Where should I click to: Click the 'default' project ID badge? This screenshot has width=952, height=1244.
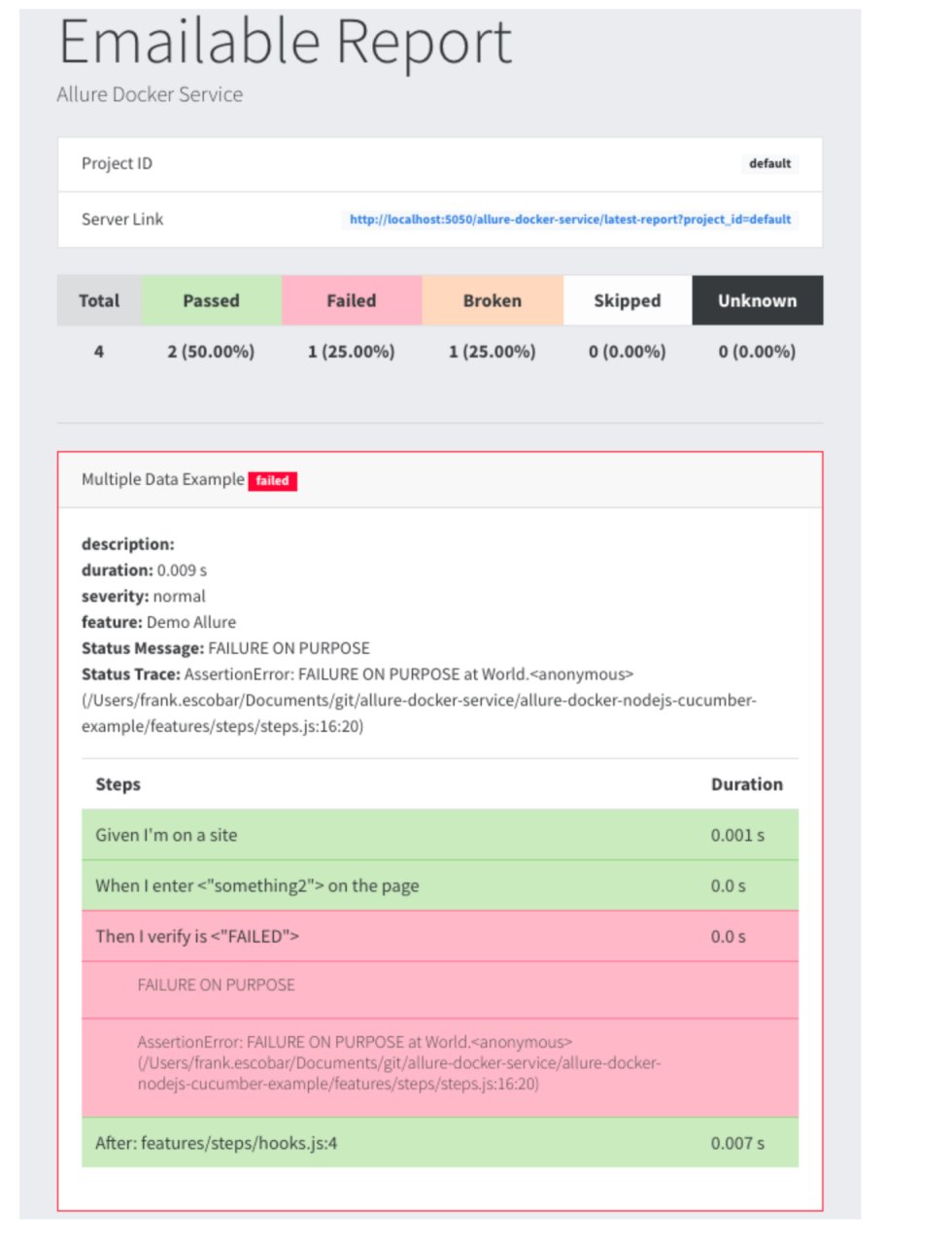[769, 163]
